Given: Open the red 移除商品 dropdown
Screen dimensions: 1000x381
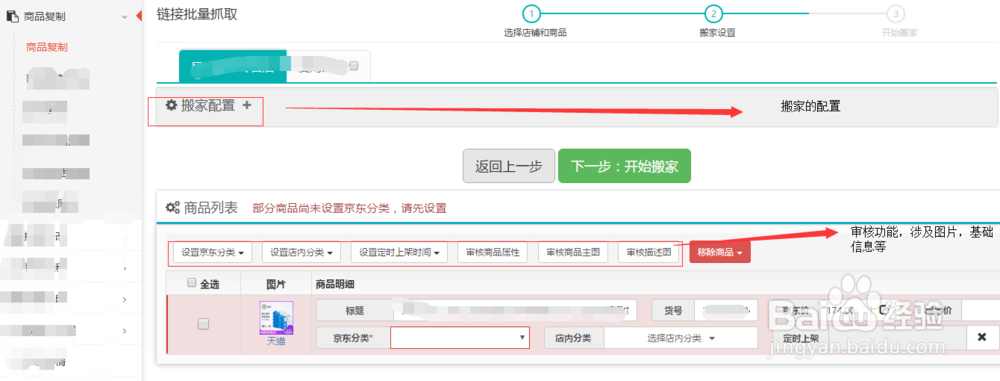Looking at the screenshot, I should pos(719,252).
